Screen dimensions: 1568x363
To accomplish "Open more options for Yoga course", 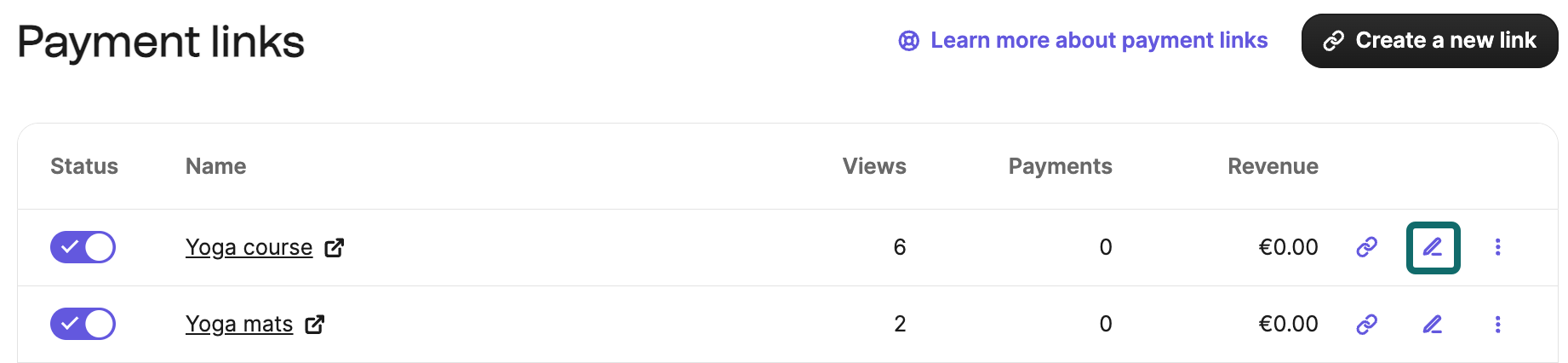I will (x=1497, y=247).
